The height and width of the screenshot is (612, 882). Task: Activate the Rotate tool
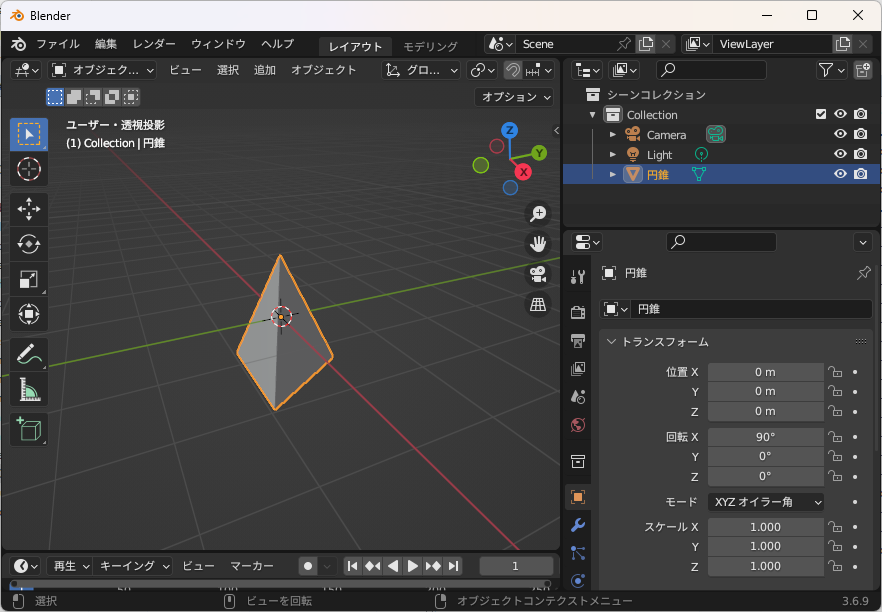[29, 244]
